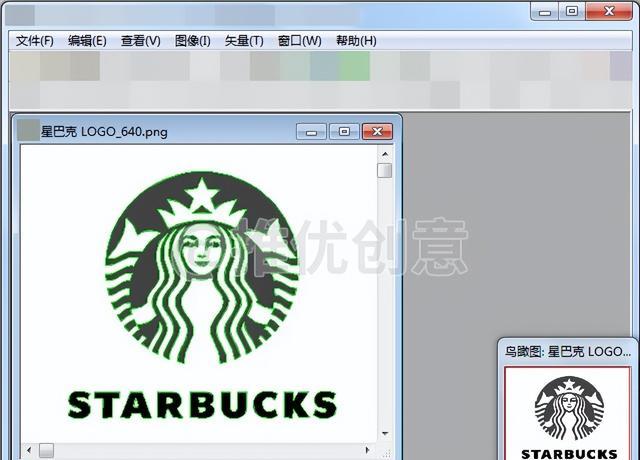640x460 pixels.
Task: Click the vertical scrollbar thumb in document
Action: [384, 170]
